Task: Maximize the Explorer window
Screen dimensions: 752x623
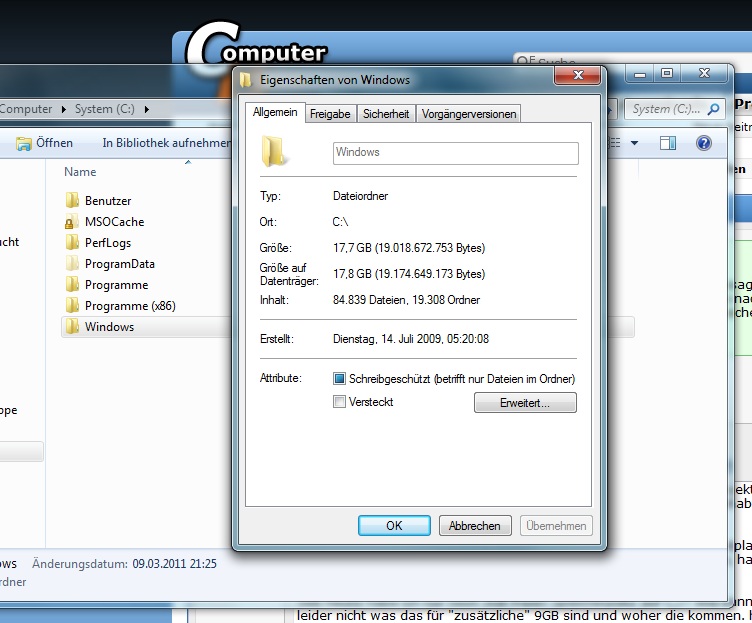Action: [x=667, y=73]
